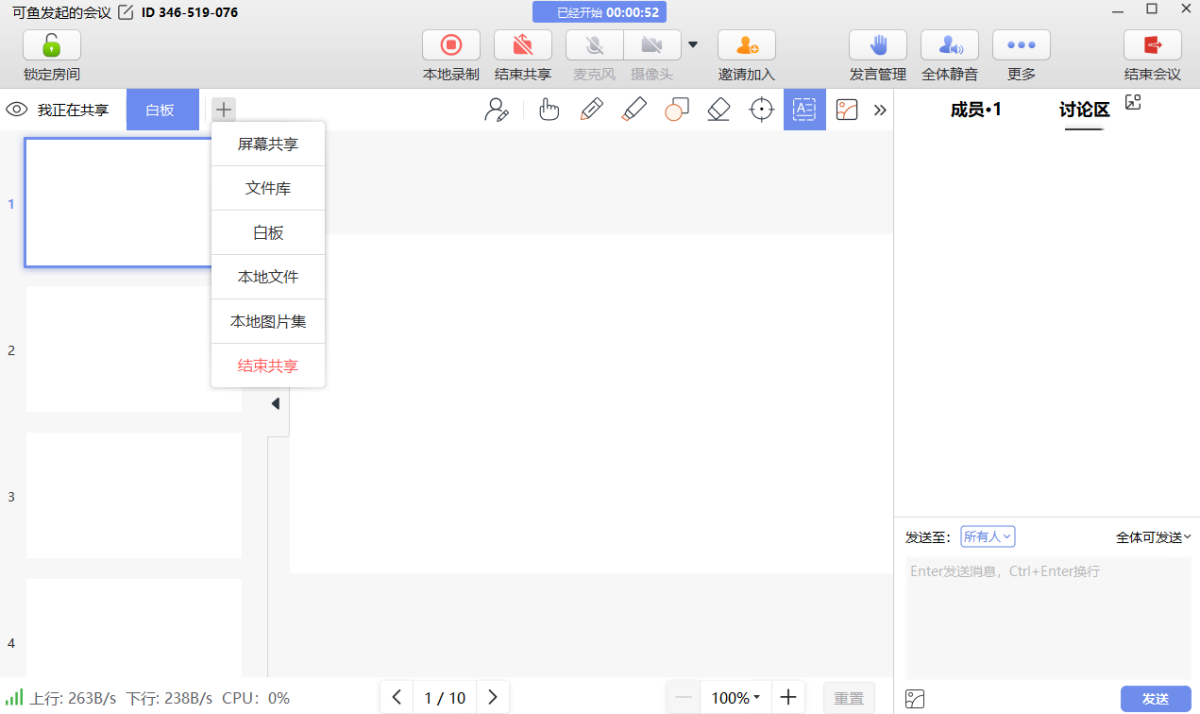Screen dimensions: 1200x714
Task: Turn on the camera
Action: tap(652, 46)
